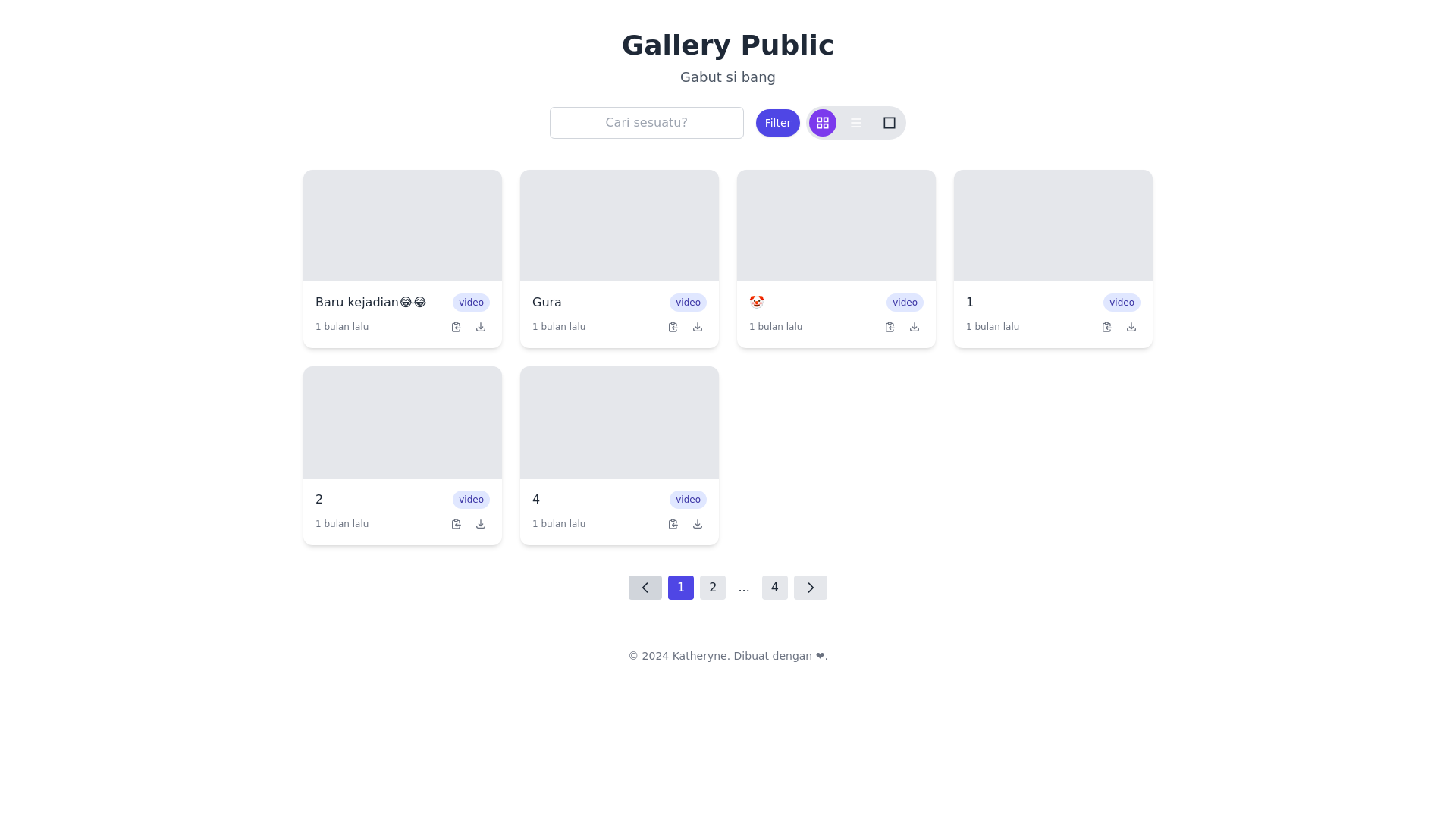Switch to single card view layout
1456x819 pixels.
[x=888, y=122]
